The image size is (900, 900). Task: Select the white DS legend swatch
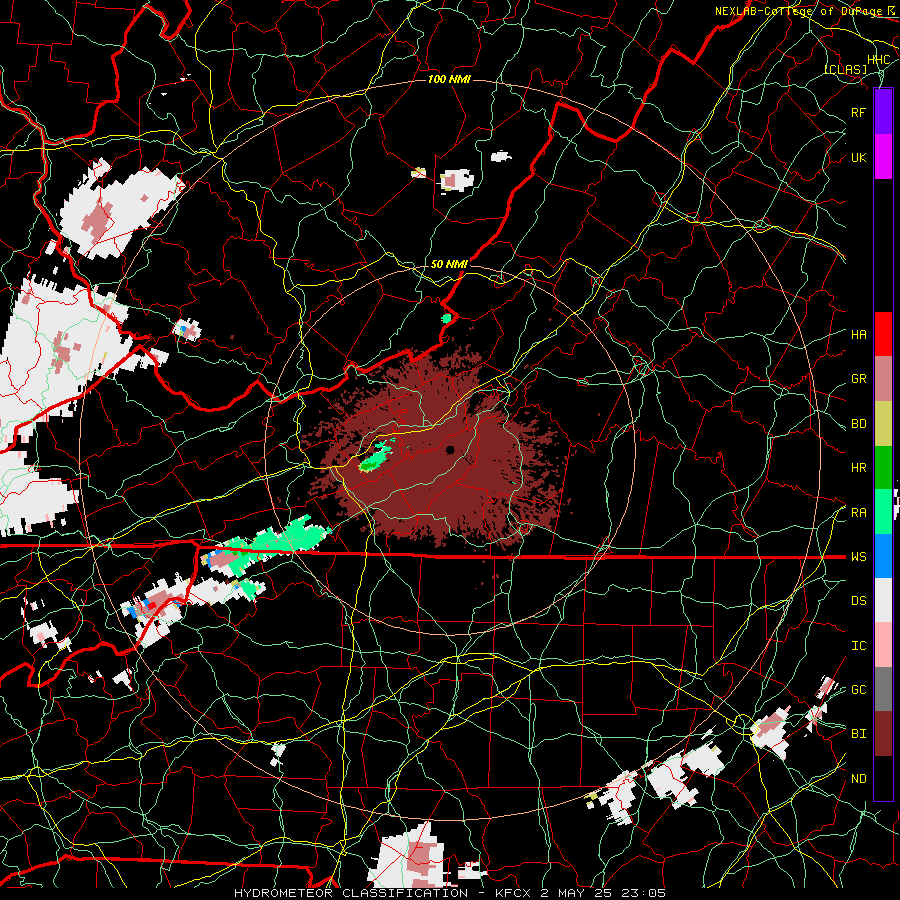tap(883, 600)
